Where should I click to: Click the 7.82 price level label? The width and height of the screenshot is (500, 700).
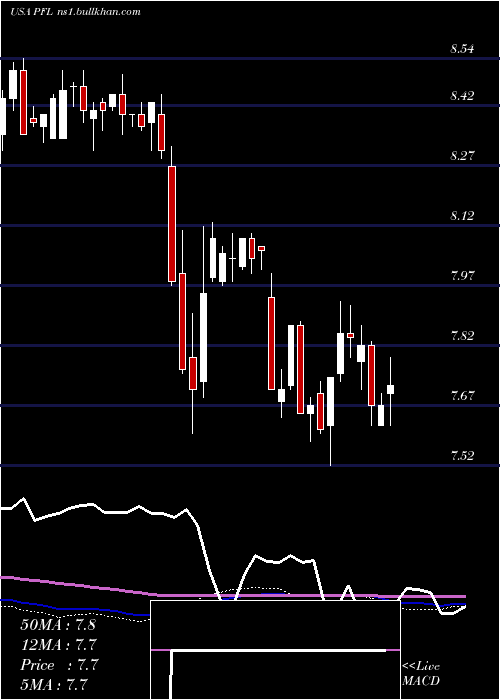click(x=462, y=336)
